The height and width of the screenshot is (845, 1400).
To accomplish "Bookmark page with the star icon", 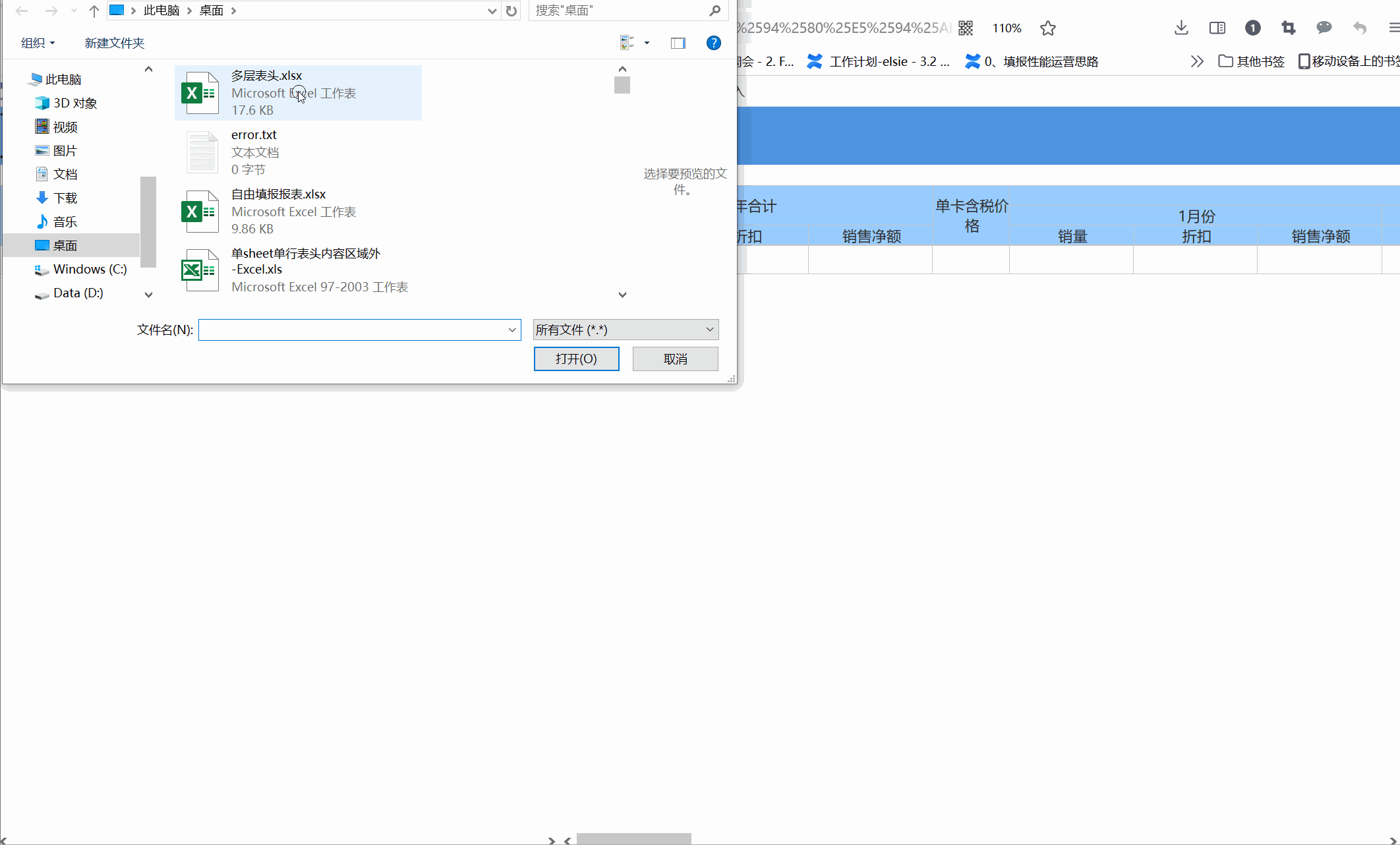I will tap(1047, 28).
